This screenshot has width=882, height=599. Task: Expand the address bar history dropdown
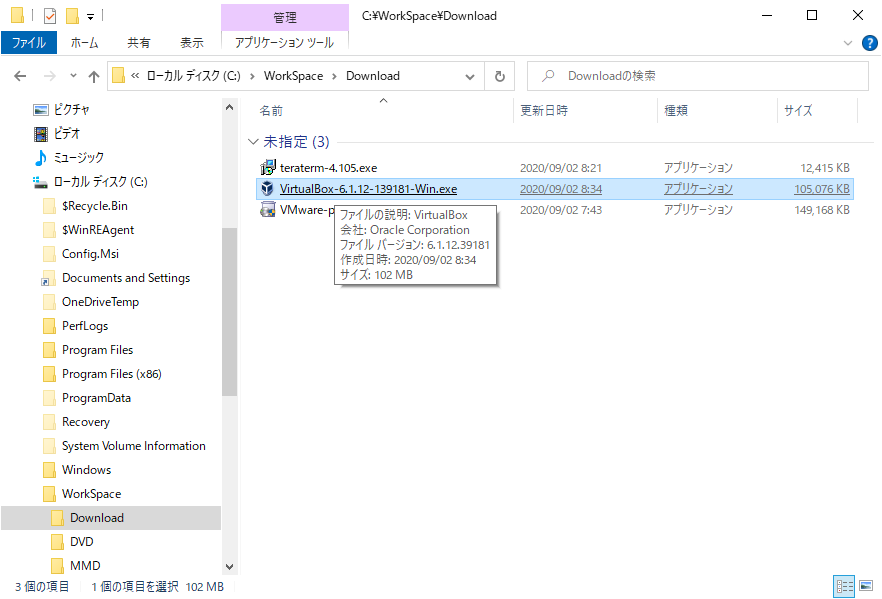470,76
